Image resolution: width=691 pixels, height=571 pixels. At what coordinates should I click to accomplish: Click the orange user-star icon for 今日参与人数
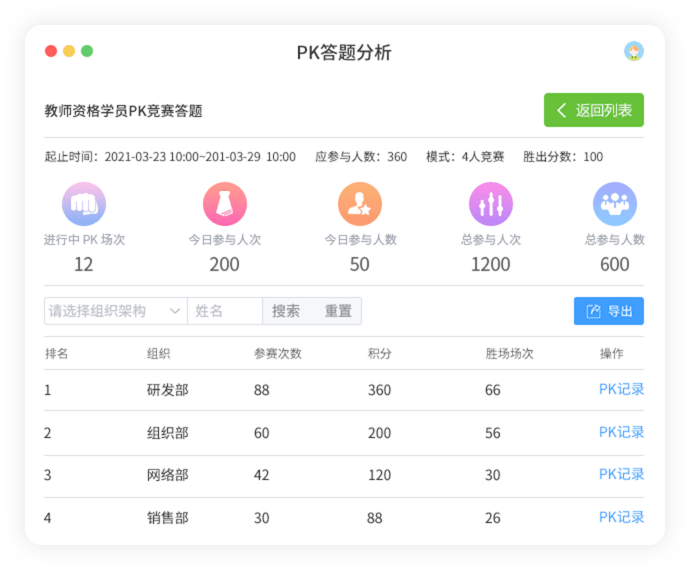[x=359, y=205]
